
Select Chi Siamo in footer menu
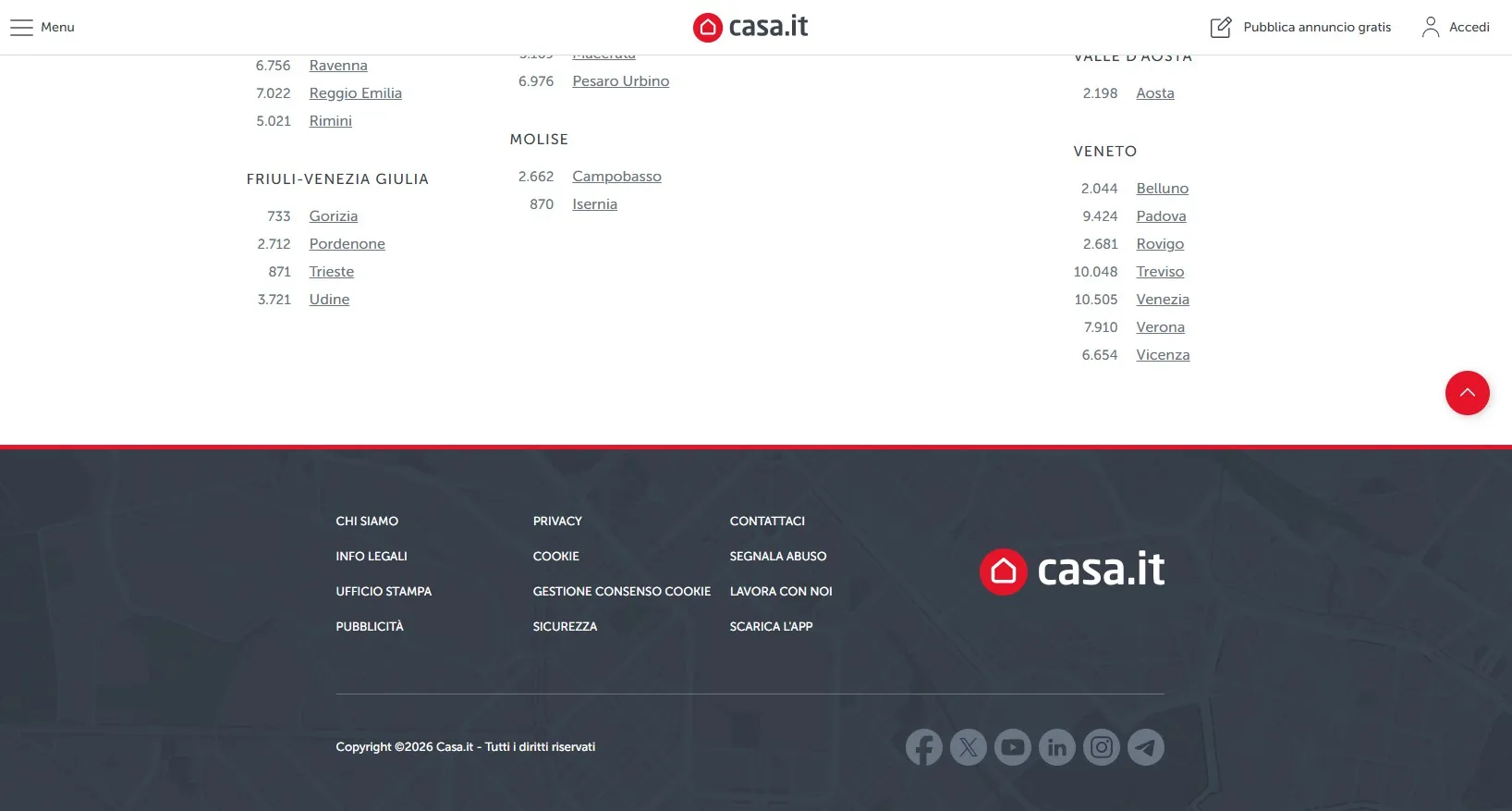coord(367,522)
